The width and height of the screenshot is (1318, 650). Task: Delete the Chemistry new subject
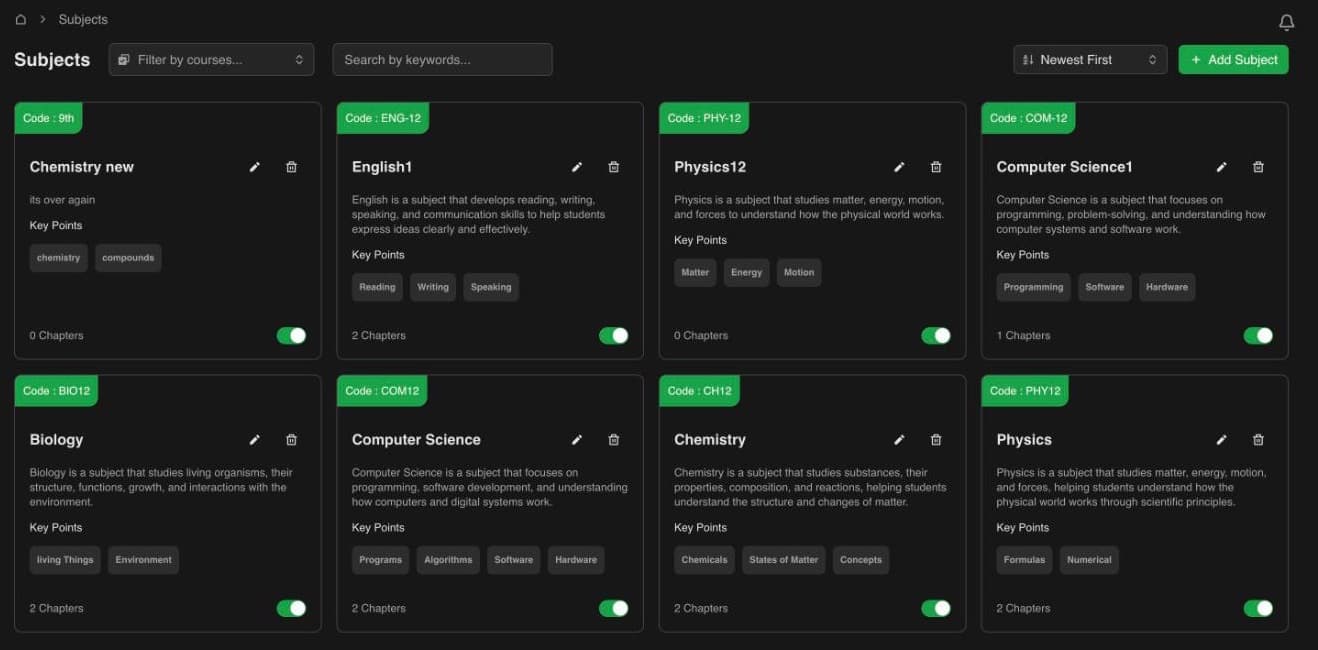tap(291, 167)
